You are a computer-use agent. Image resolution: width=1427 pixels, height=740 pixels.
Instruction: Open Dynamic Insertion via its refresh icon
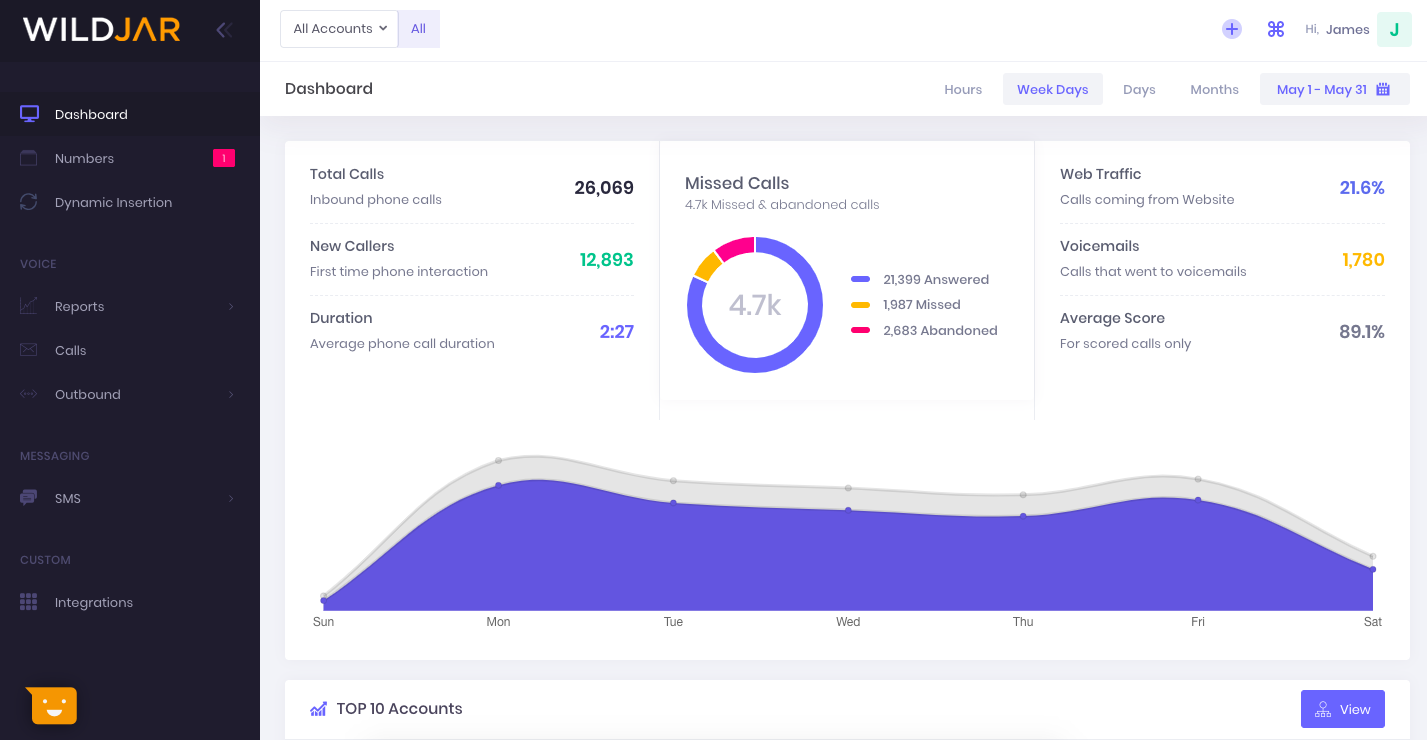click(x=29, y=201)
